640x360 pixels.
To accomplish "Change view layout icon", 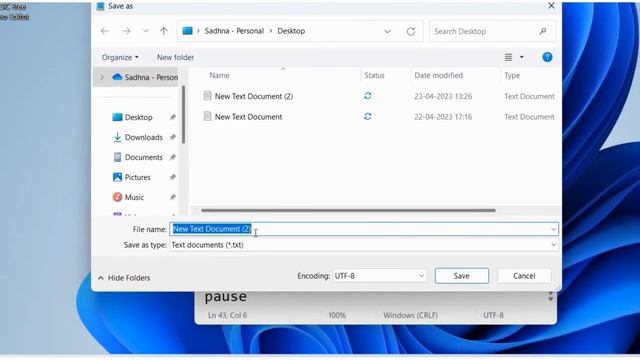I will tap(508, 58).
